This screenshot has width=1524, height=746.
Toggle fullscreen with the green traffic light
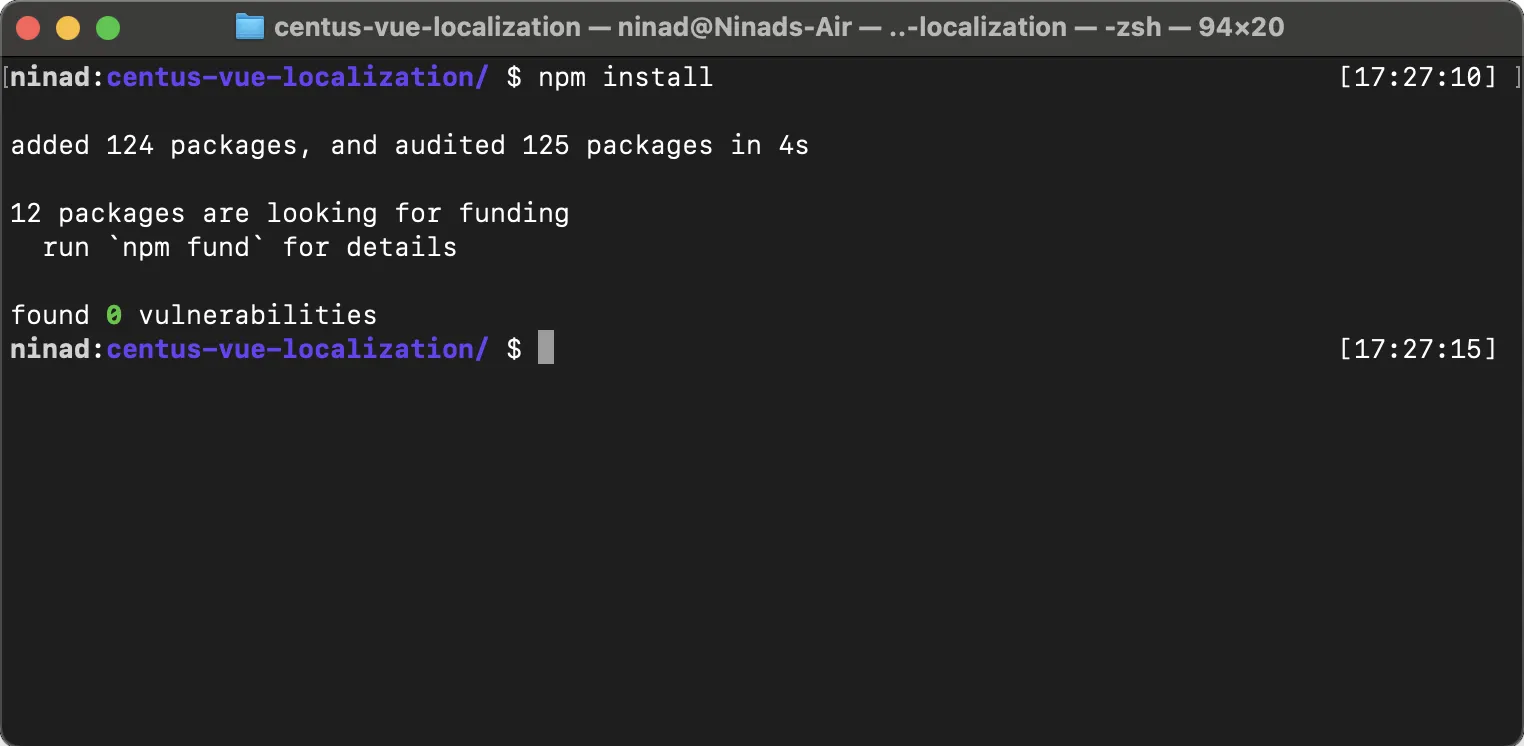[x=107, y=27]
